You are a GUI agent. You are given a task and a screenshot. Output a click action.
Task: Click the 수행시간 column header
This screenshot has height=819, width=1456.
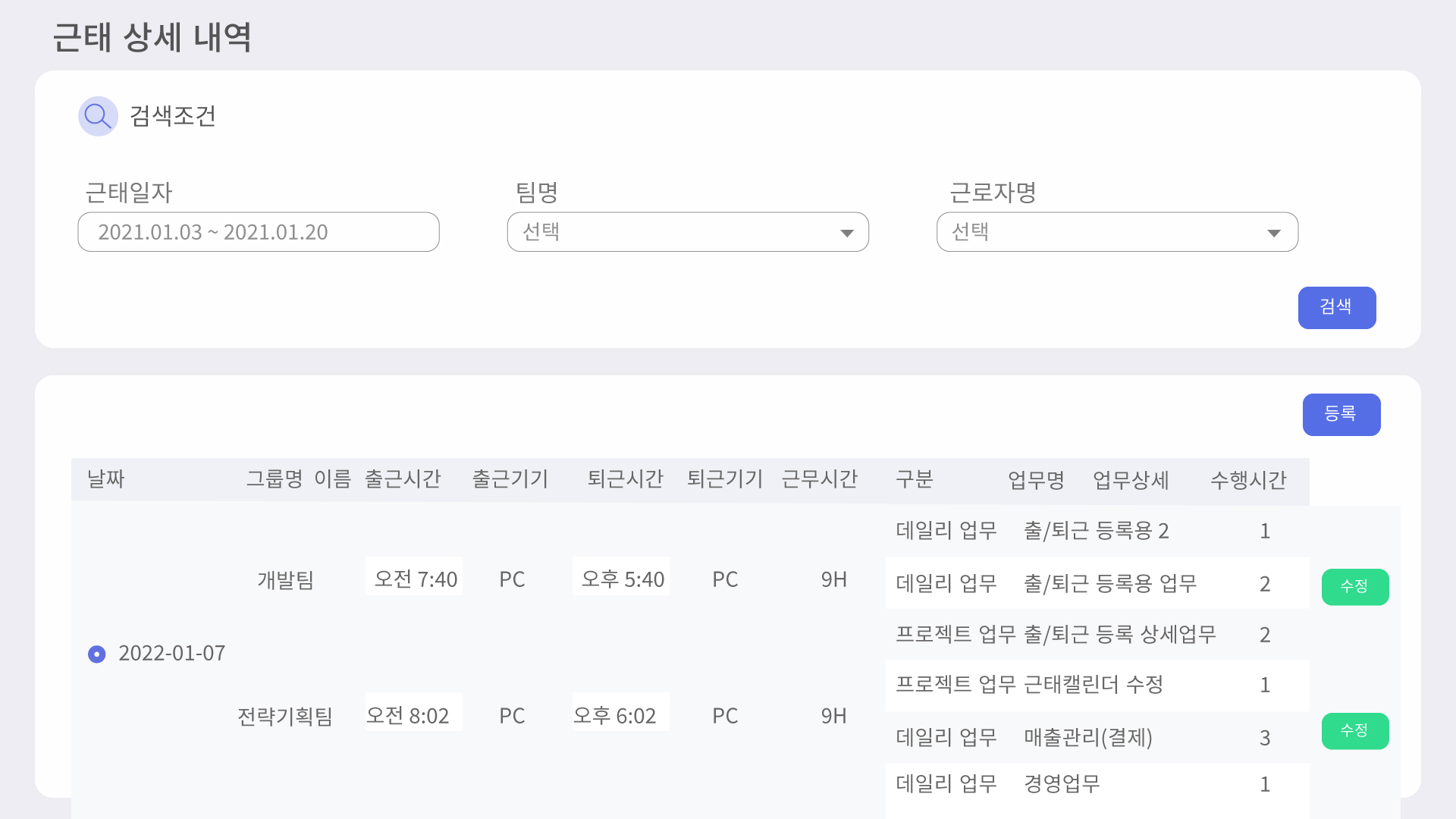[x=1248, y=480]
